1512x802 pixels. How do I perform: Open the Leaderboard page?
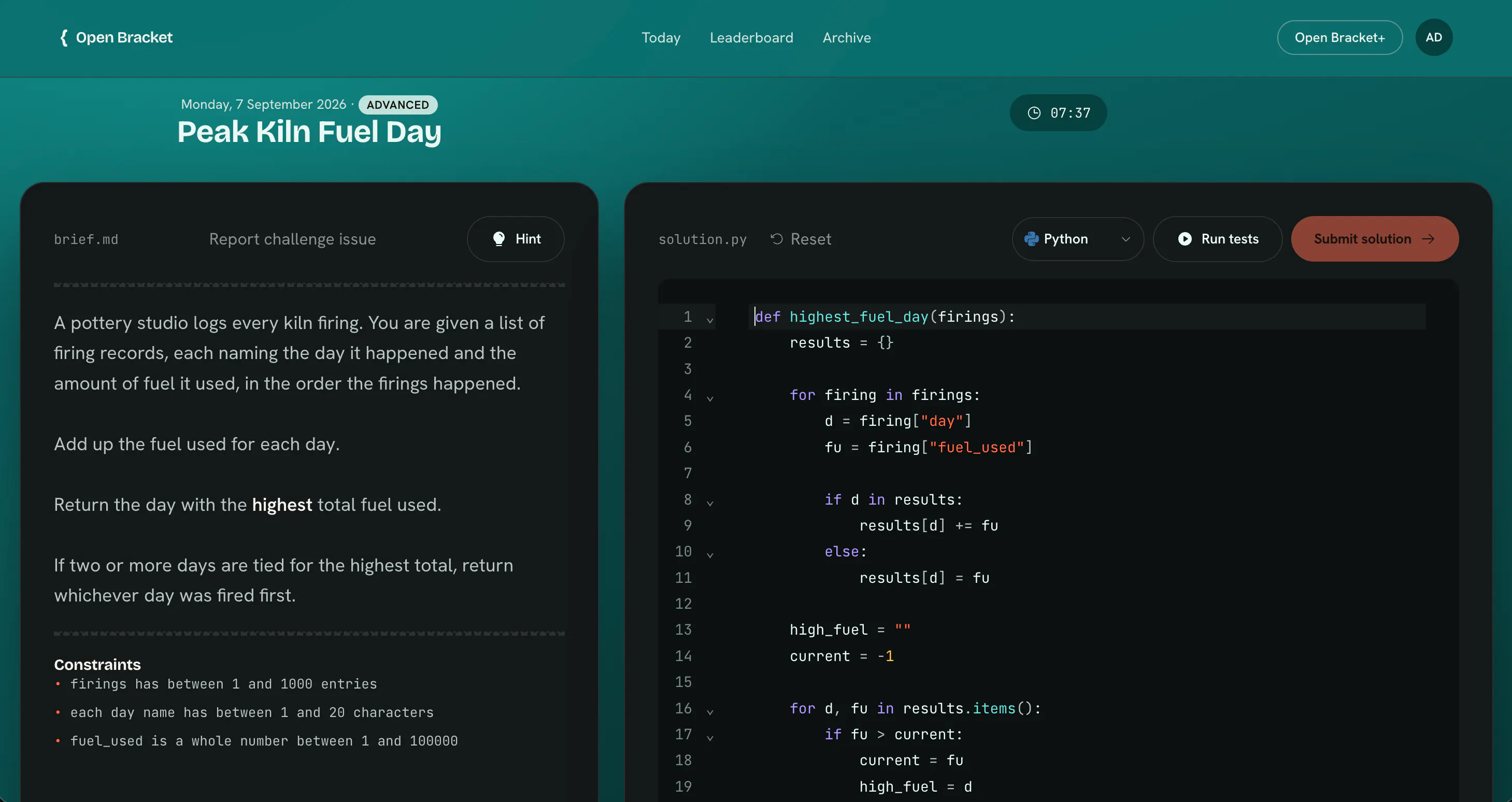tap(751, 37)
